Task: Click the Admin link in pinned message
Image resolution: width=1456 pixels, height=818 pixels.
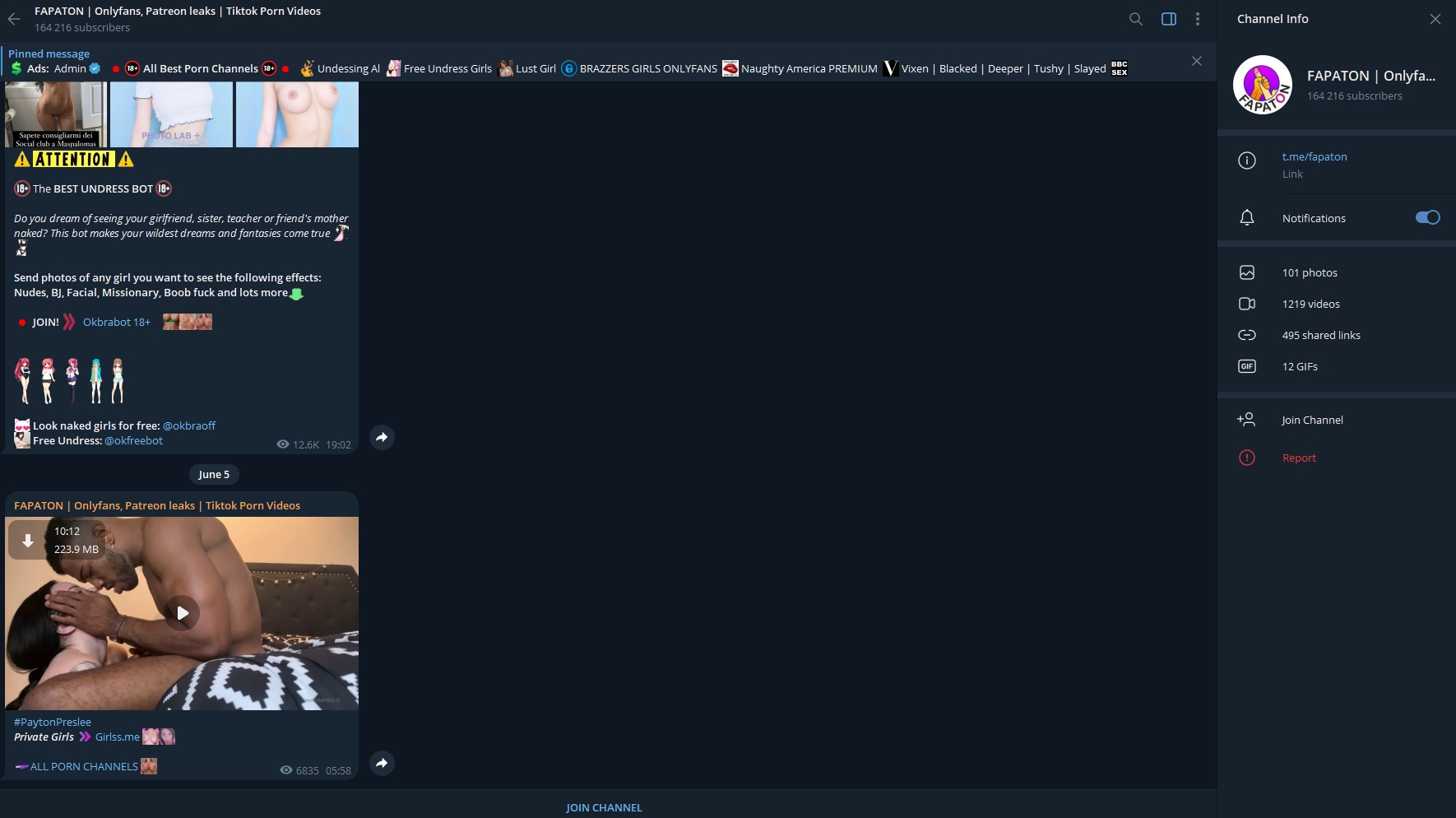Action: point(70,68)
